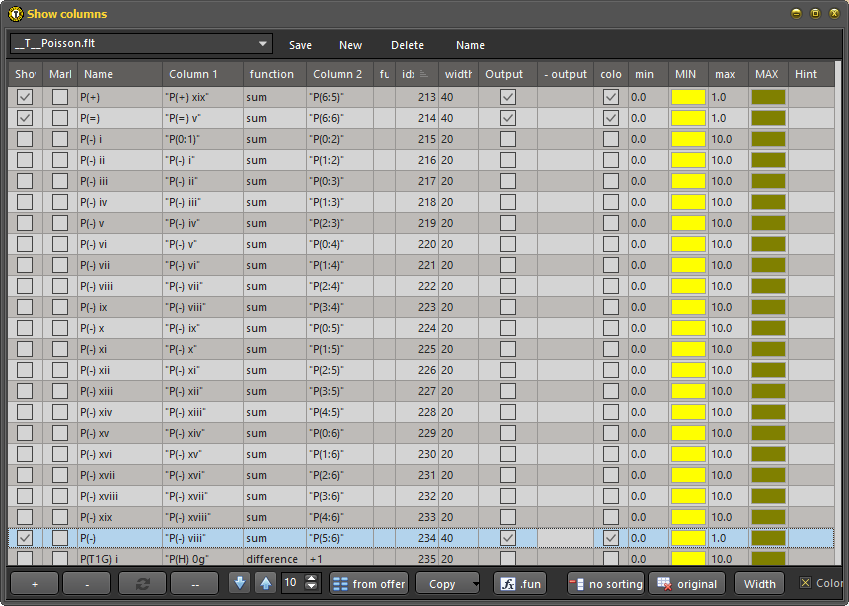
Task: Click the Delete menu item
Action: pos(407,45)
